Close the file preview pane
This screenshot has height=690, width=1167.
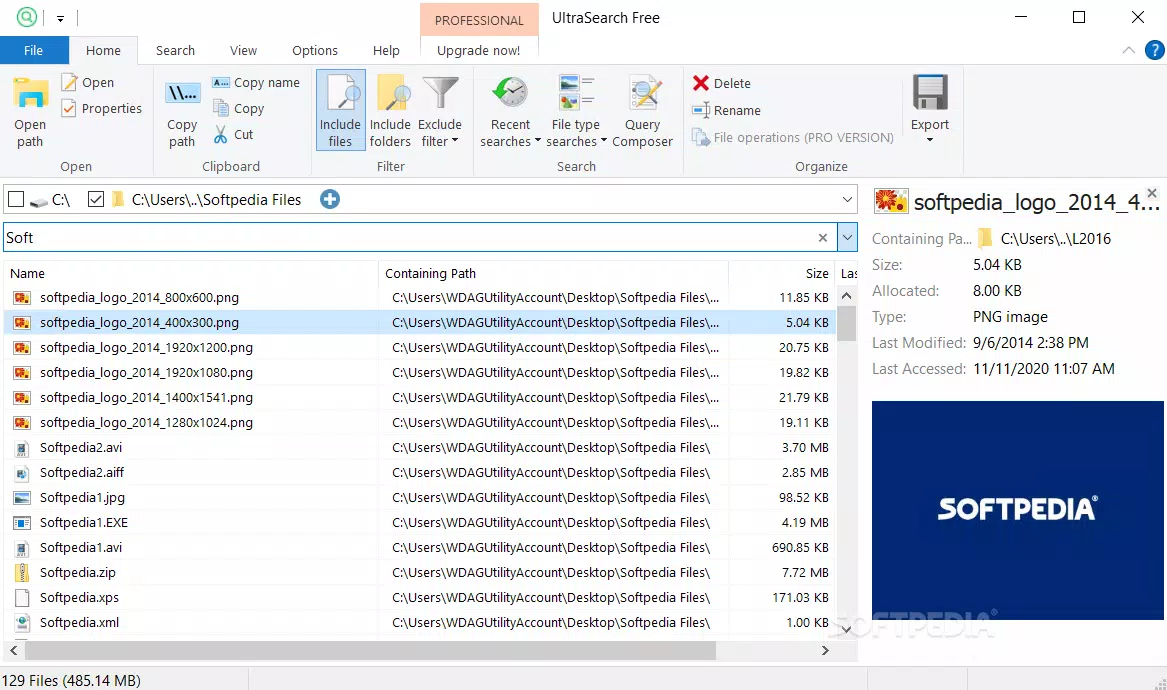[1152, 194]
